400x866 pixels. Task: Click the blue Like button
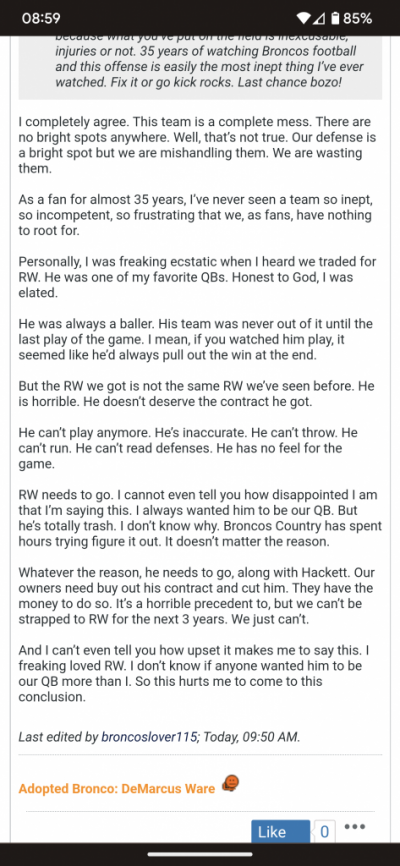tap(280, 832)
